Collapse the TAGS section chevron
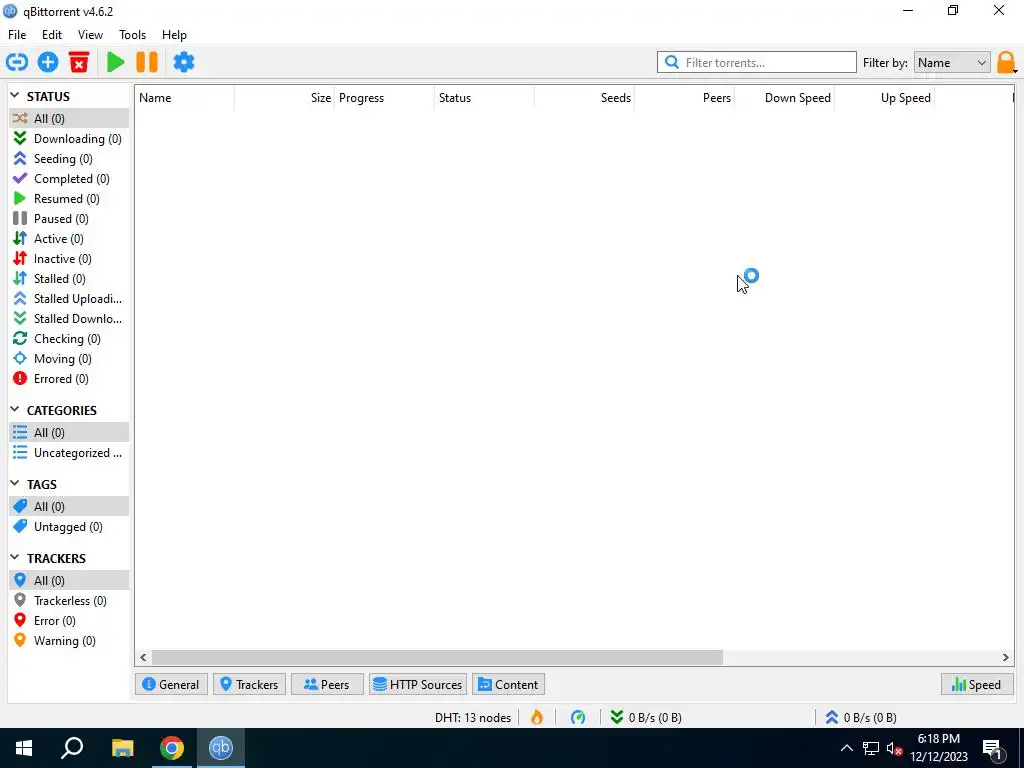The image size is (1024, 768). click(x=15, y=484)
